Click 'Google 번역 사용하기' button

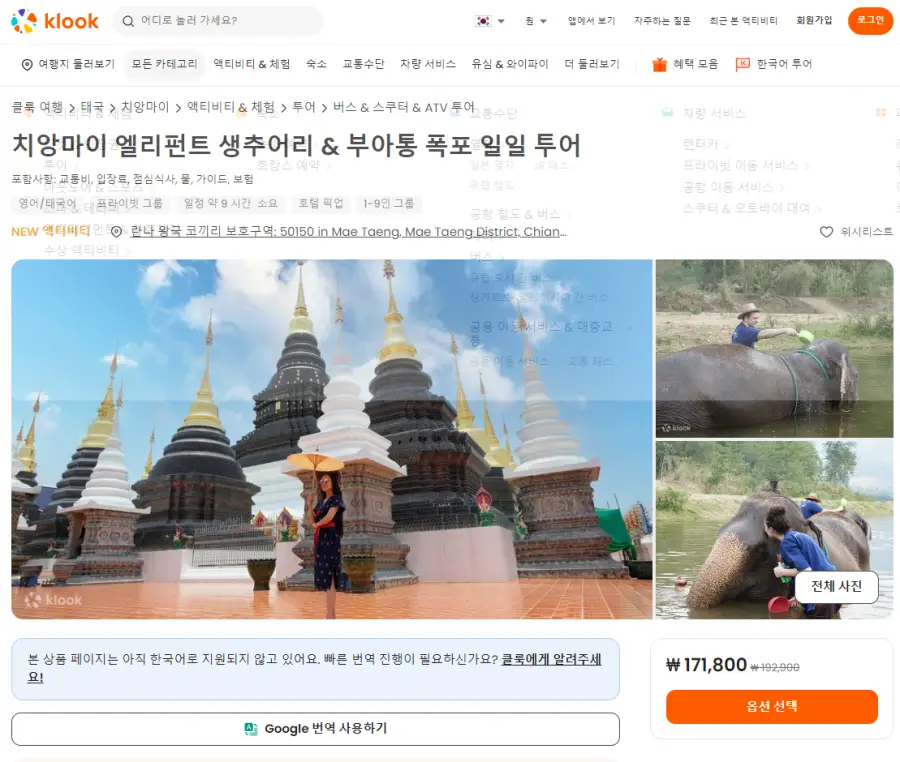315,729
